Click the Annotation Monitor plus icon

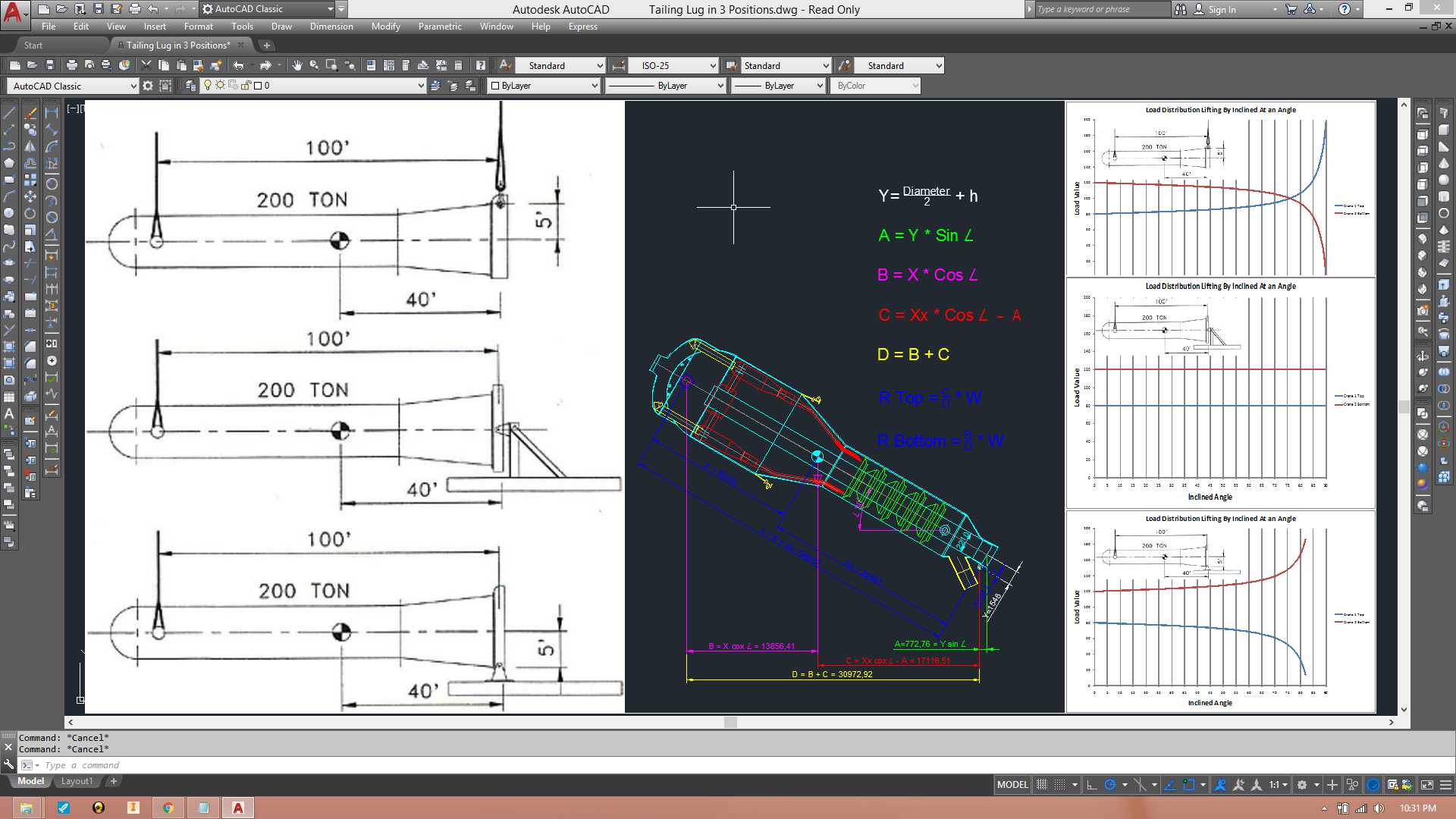coord(1332,785)
